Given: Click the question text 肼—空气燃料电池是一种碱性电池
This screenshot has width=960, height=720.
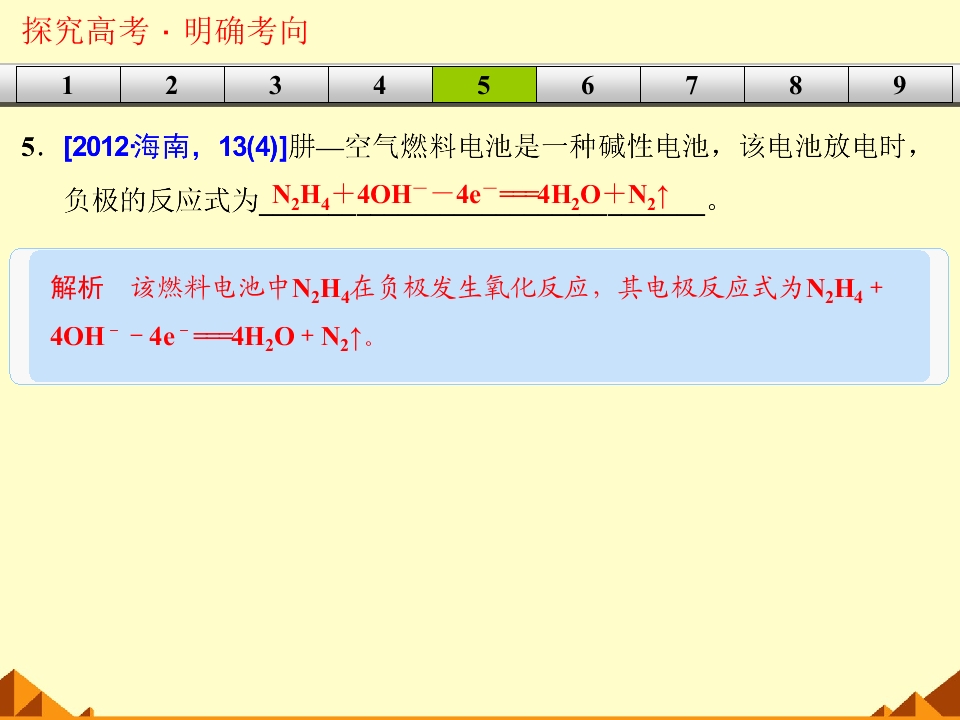Looking at the screenshot, I should (x=498, y=147).
